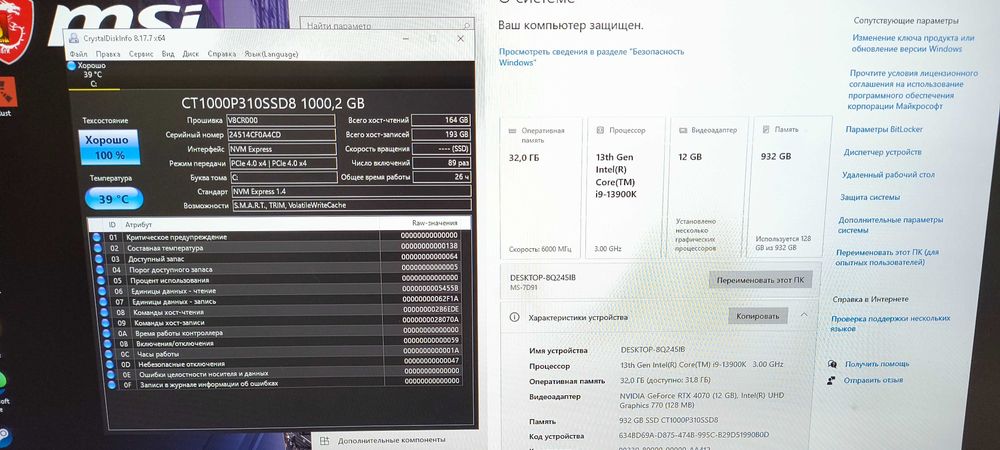
Task: Click the Стандарт field NVM Express 1.4
Action: point(352,191)
